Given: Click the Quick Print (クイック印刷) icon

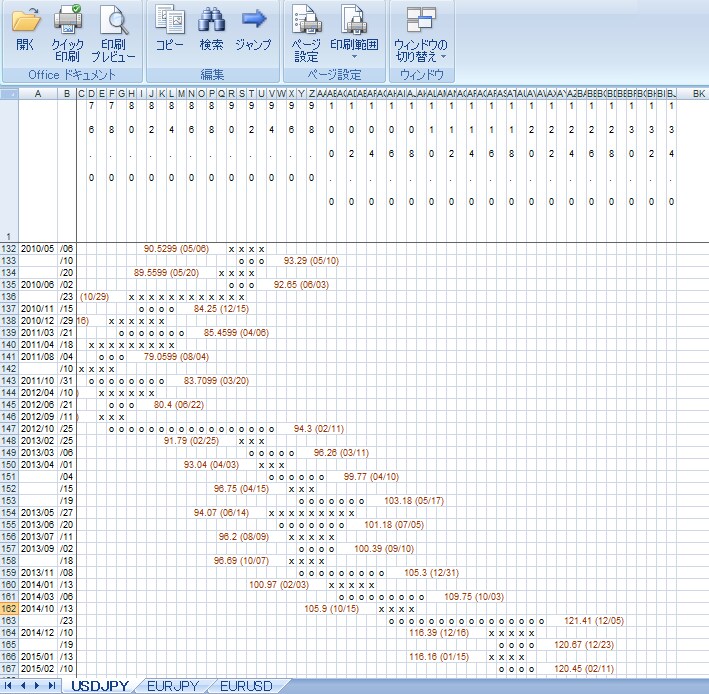Looking at the screenshot, I should coord(68,19).
